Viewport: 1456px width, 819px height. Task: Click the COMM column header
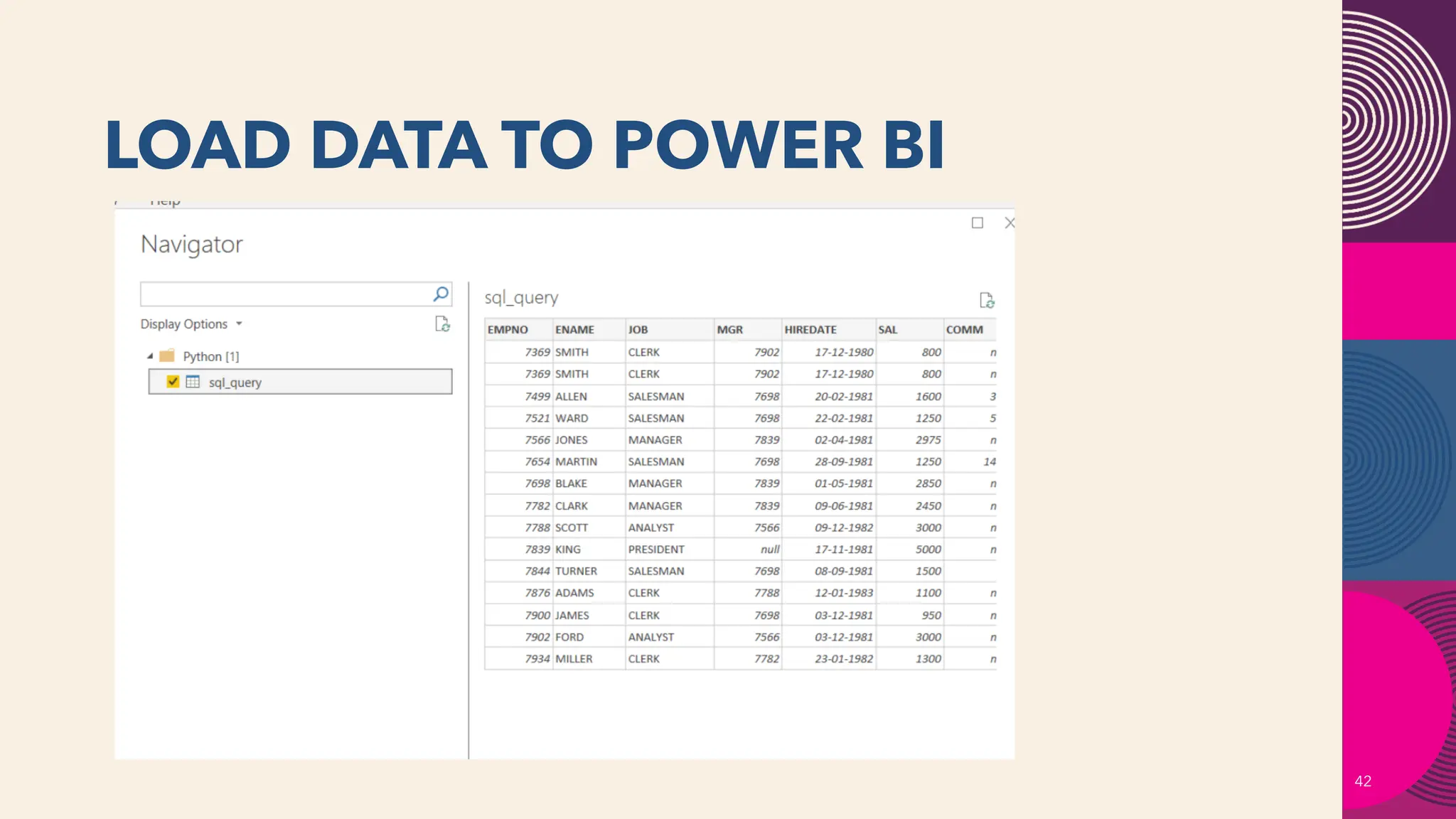pos(970,330)
